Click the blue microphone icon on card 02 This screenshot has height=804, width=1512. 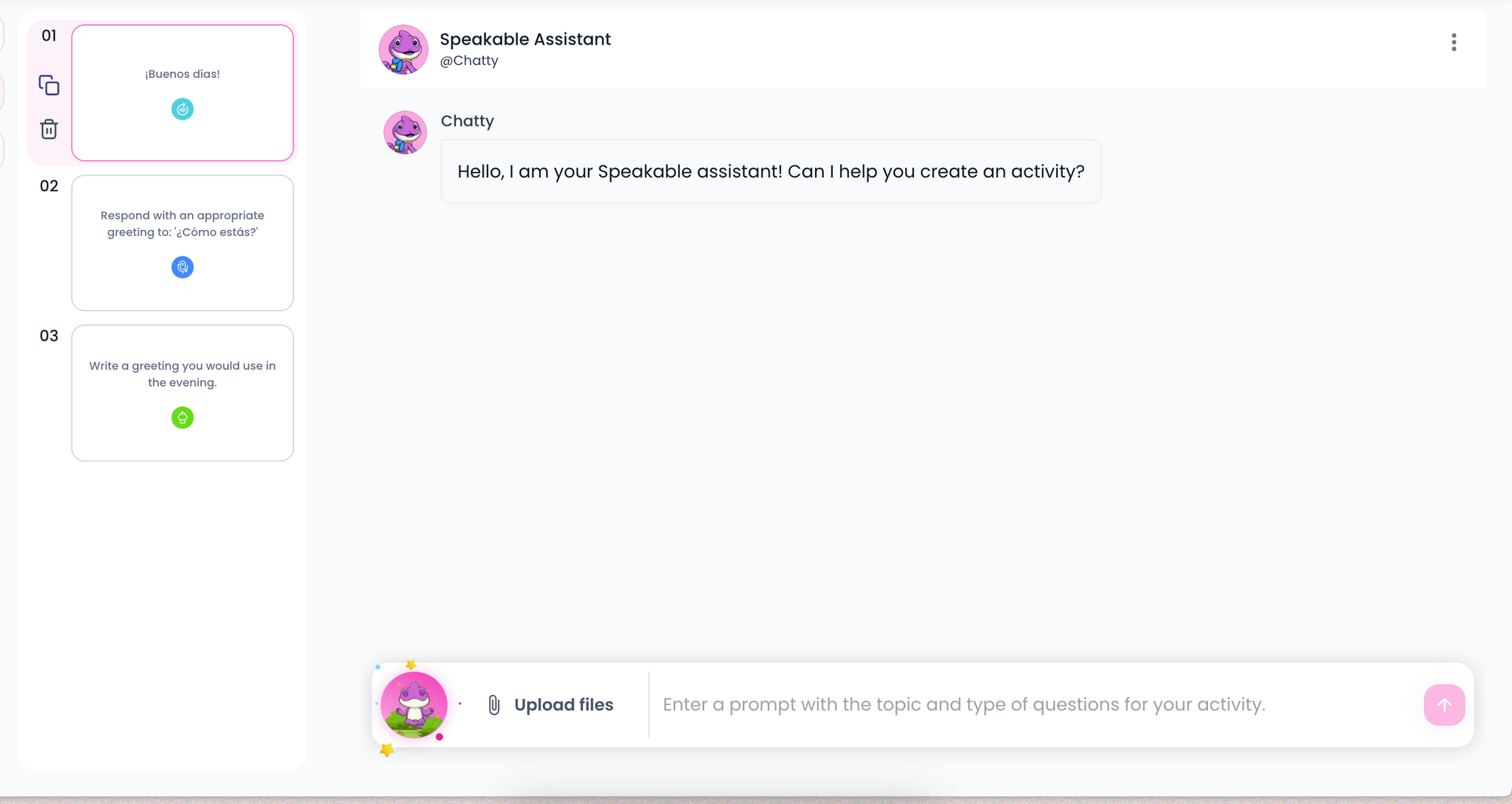(182, 267)
